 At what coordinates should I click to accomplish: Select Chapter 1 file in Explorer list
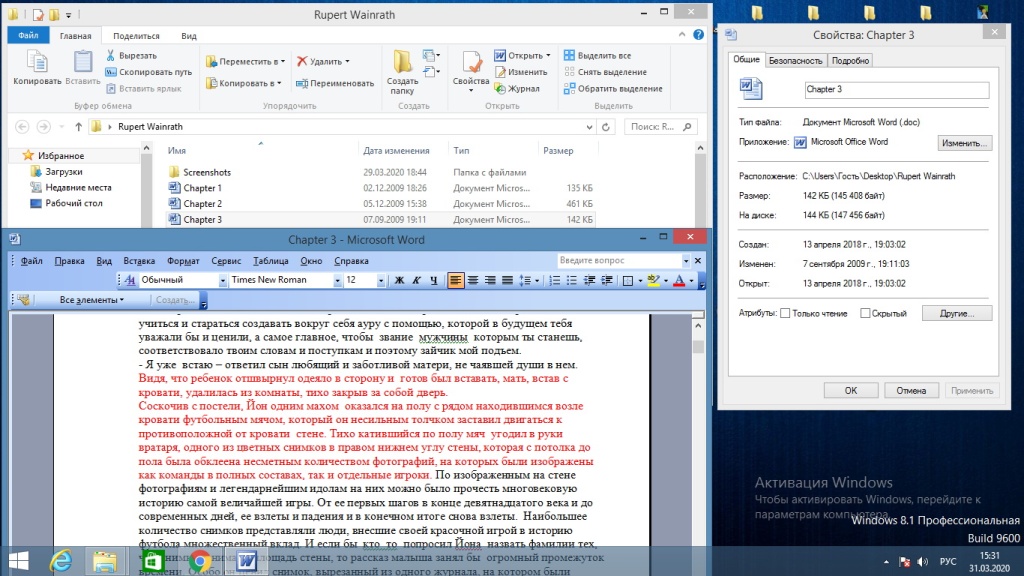pos(202,188)
